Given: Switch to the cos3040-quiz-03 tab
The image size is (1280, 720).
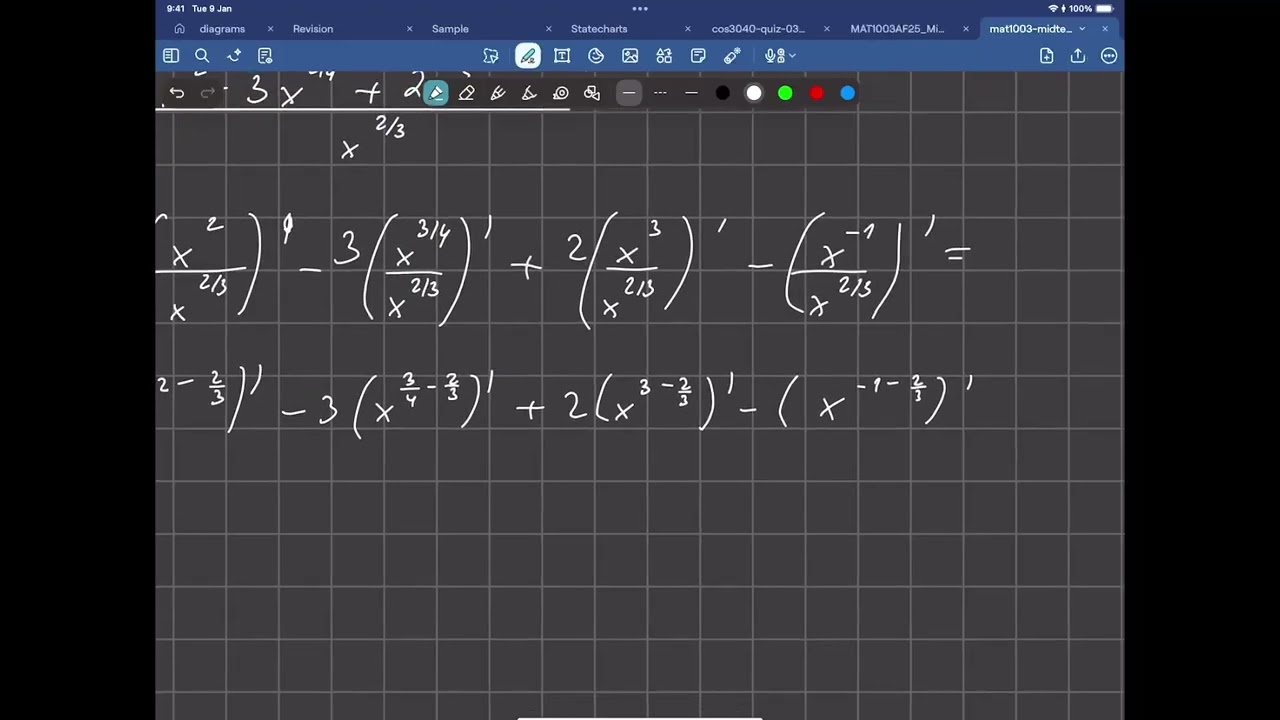Looking at the screenshot, I should click(758, 29).
